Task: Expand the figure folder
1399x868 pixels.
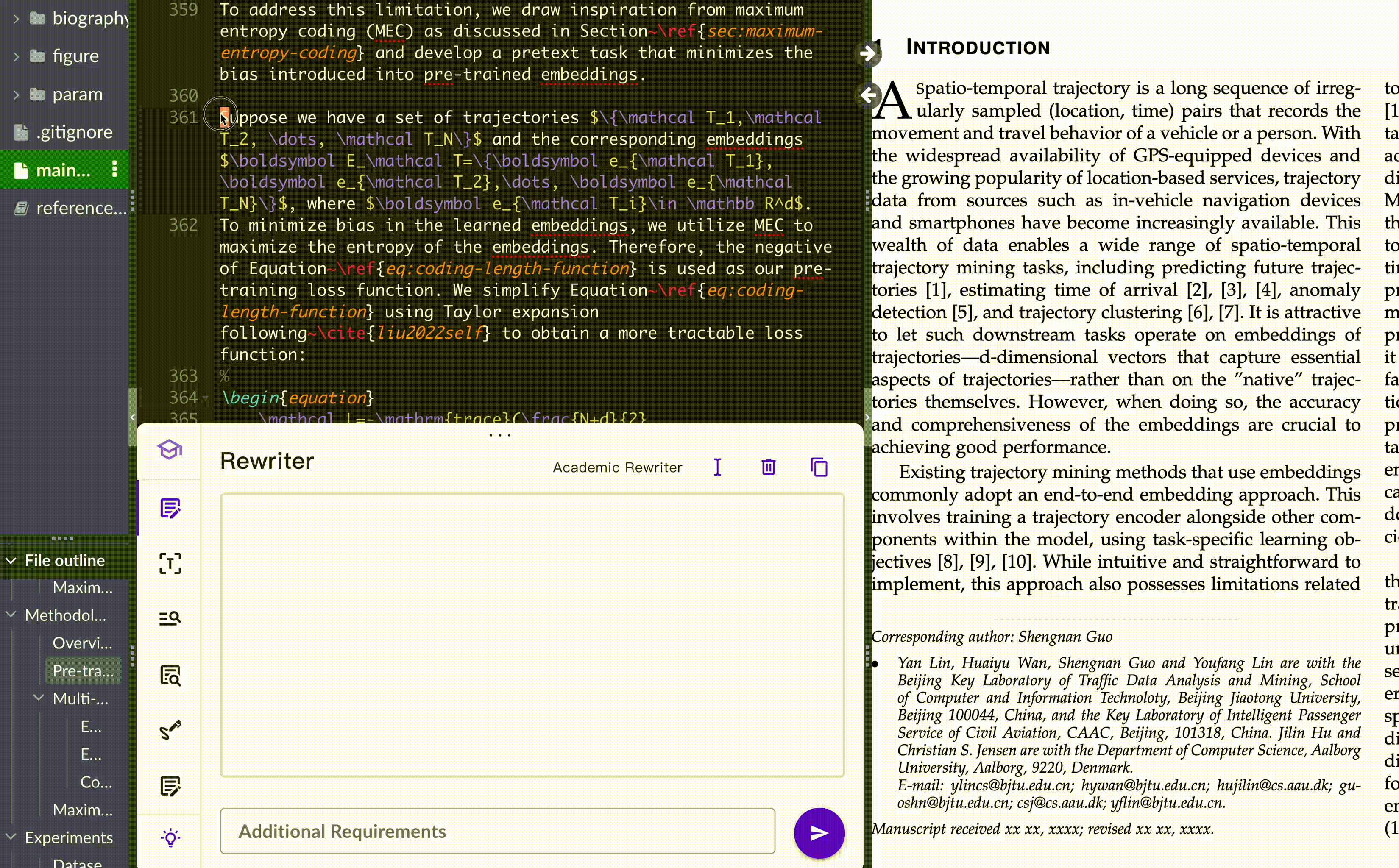Action: pos(16,56)
